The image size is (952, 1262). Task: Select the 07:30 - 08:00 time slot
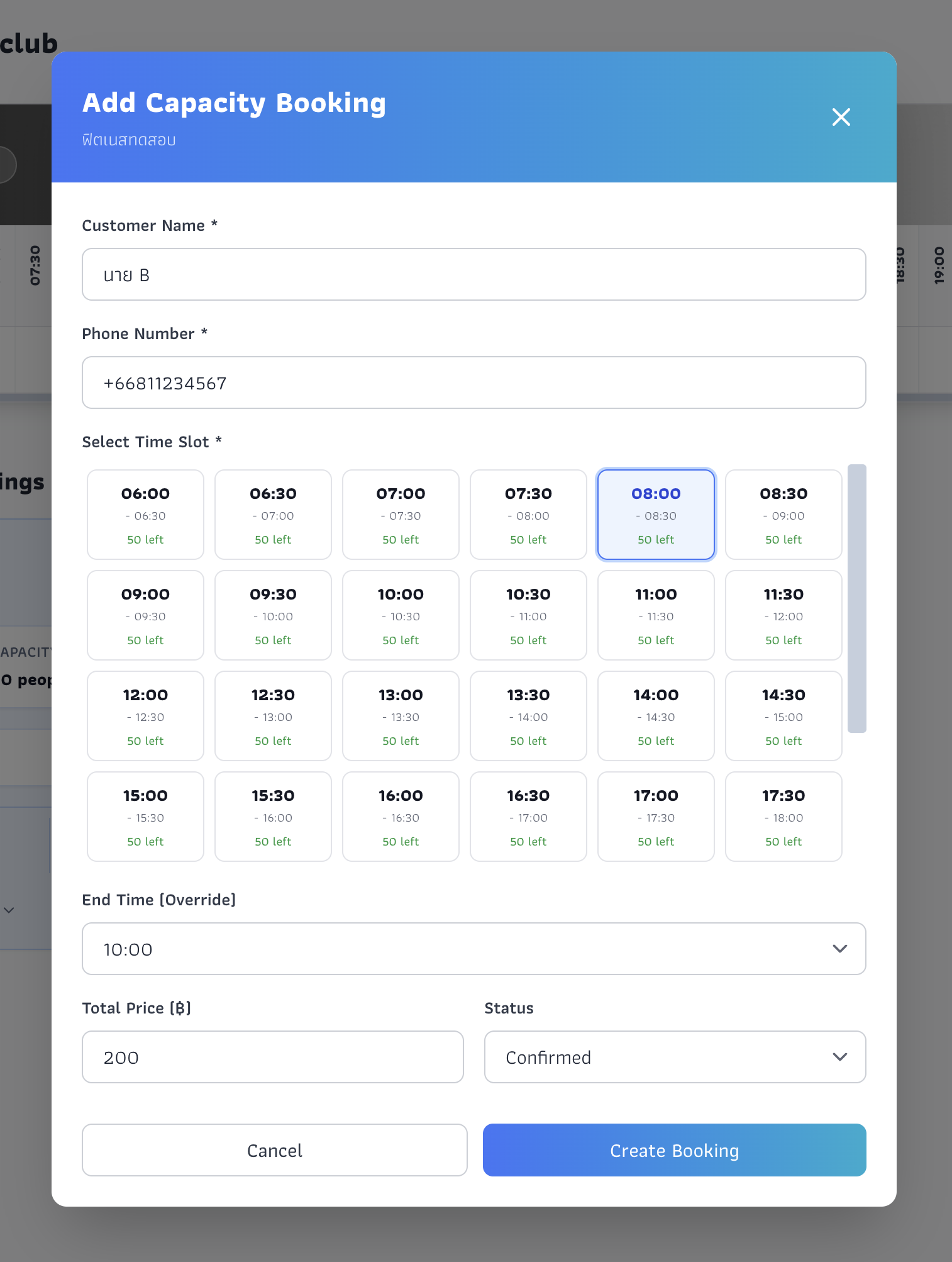pyautogui.click(x=528, y=515)
